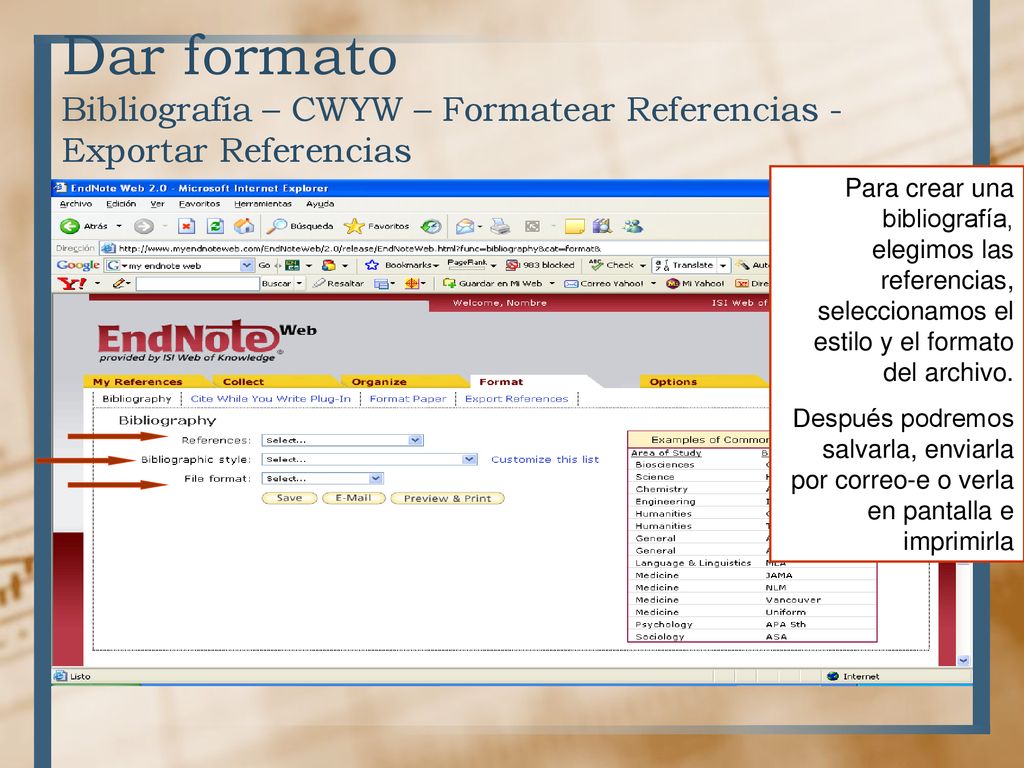Open the mail envelope icon
This screenshot has width=1024, height=768.
[464, 226]
